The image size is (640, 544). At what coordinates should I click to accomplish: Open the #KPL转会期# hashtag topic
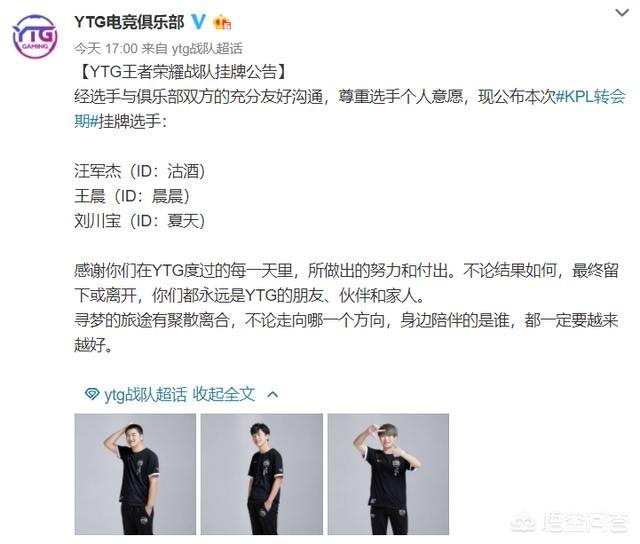coord(350,109)
